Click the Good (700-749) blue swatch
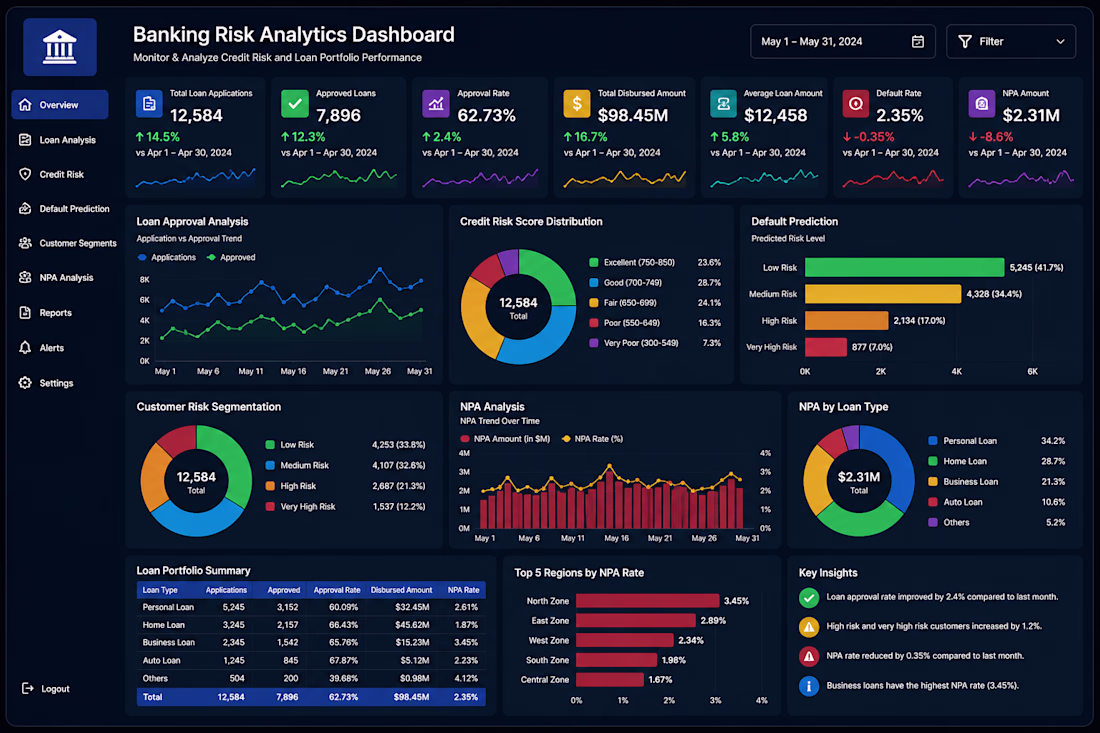The image size is (1100, 733). [593, 283]
